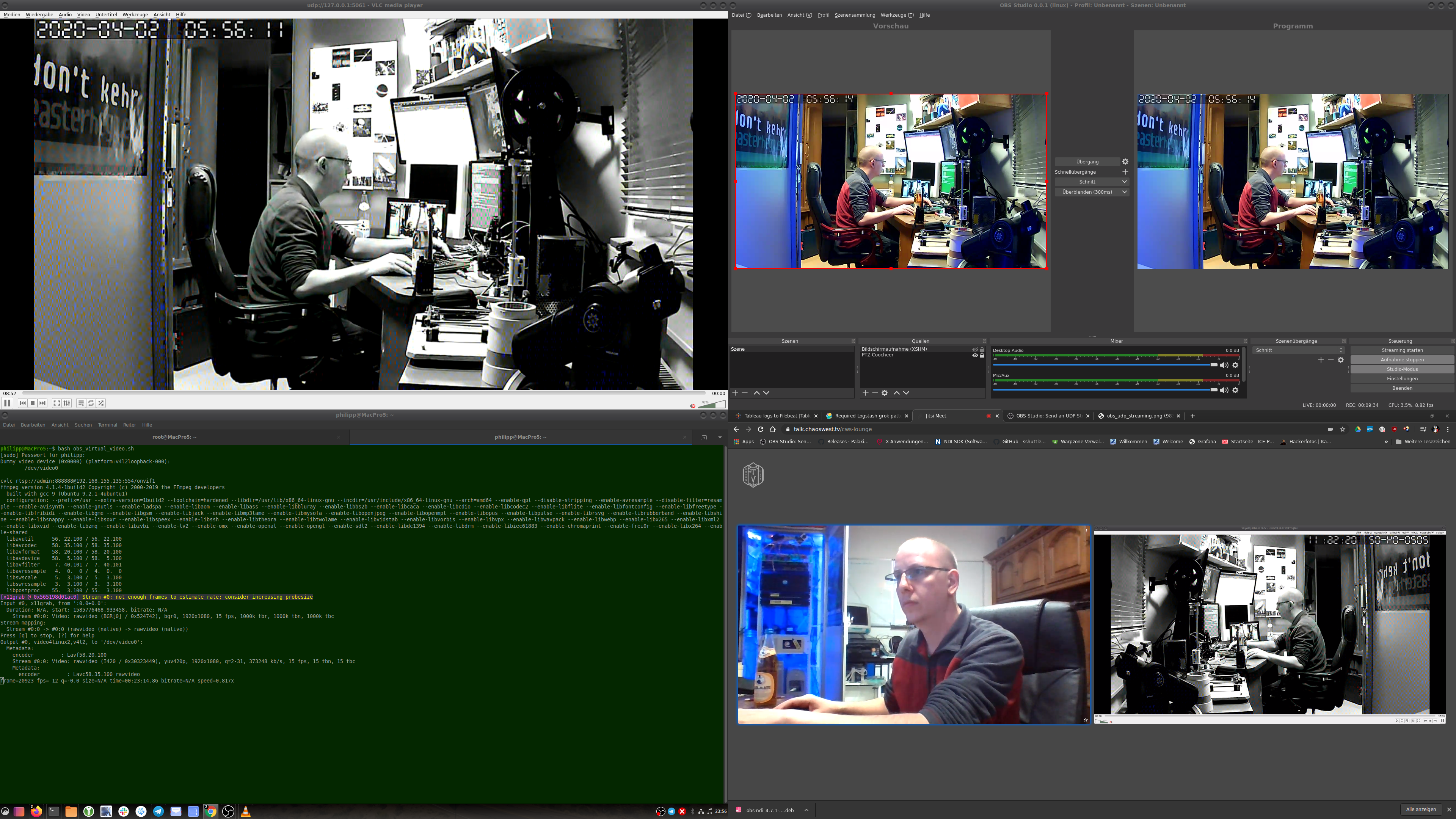
Task: Add a new source in Quellen
Action: (x=865, y=393)
